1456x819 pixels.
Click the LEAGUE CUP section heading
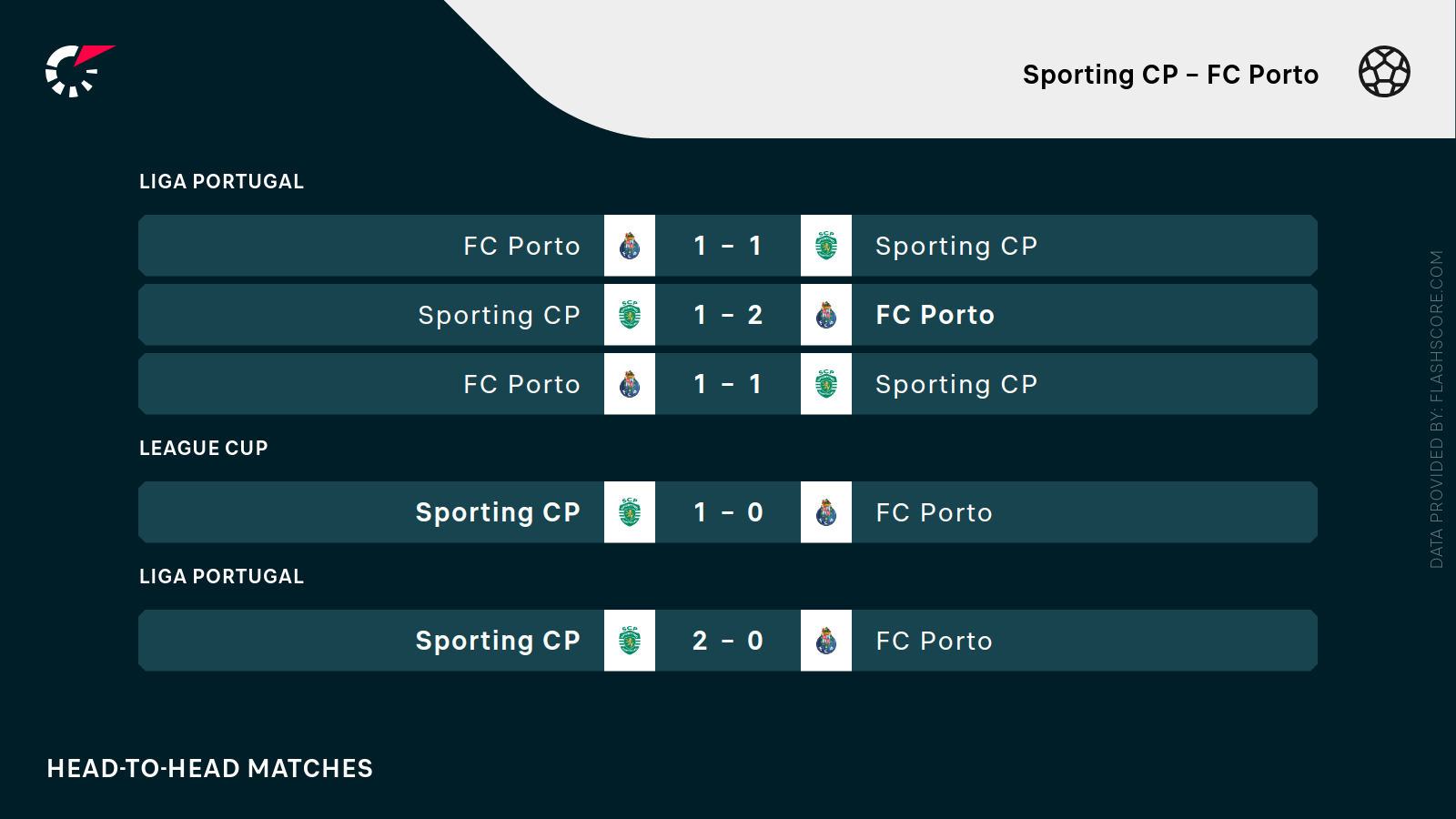point(204,449)
